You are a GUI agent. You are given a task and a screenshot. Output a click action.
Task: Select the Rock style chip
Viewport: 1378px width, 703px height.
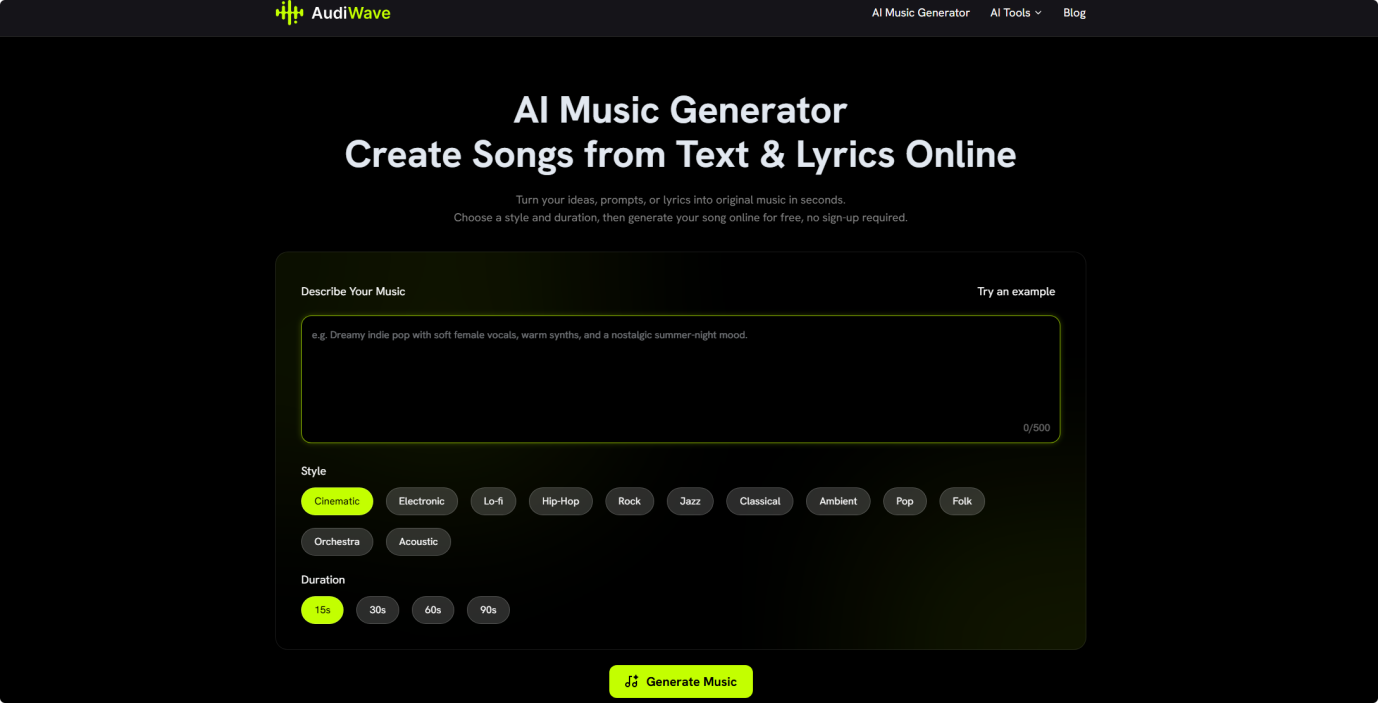pos(630,501)
